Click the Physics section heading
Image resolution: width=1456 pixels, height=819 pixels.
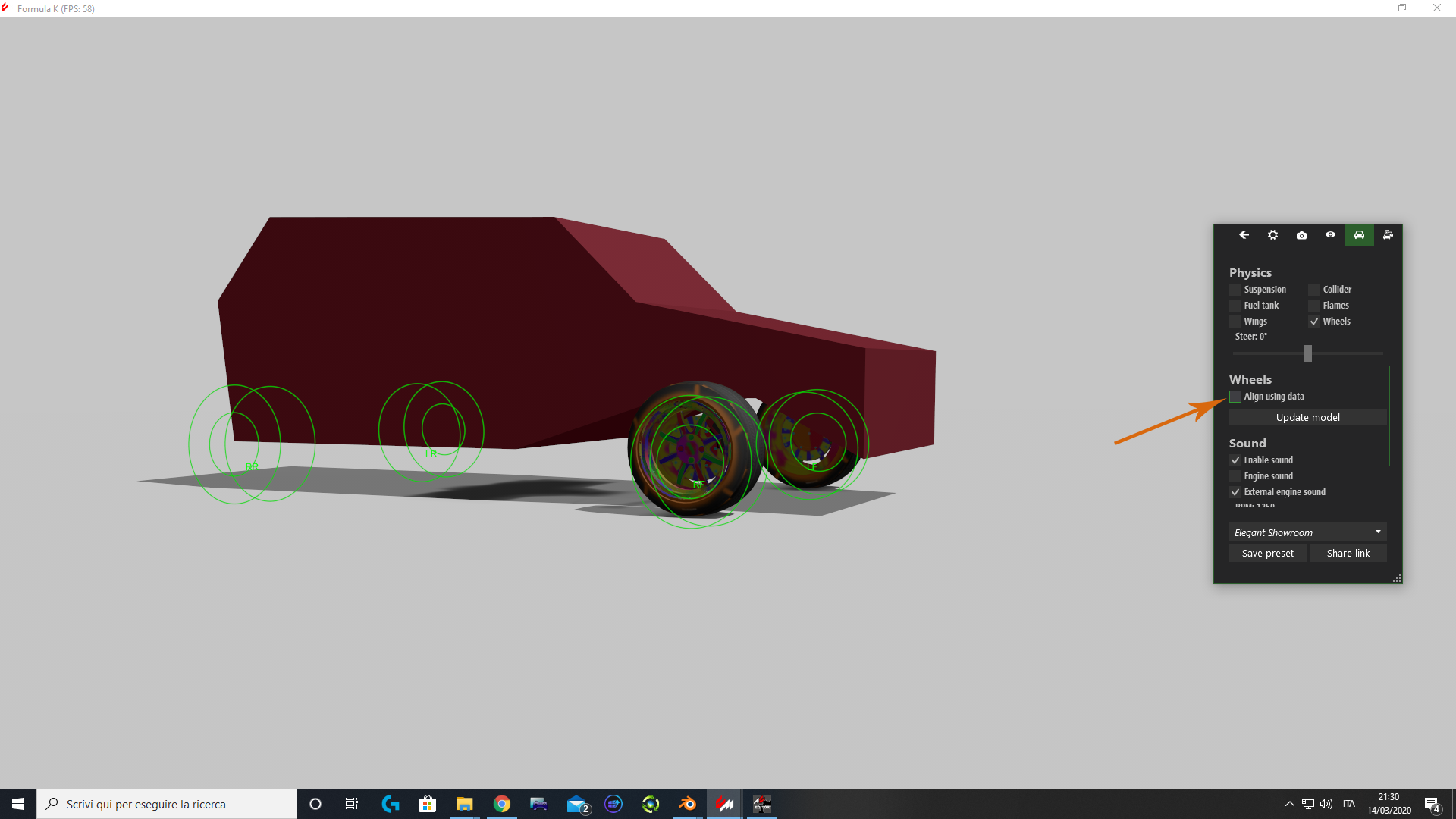point(1250,272)
